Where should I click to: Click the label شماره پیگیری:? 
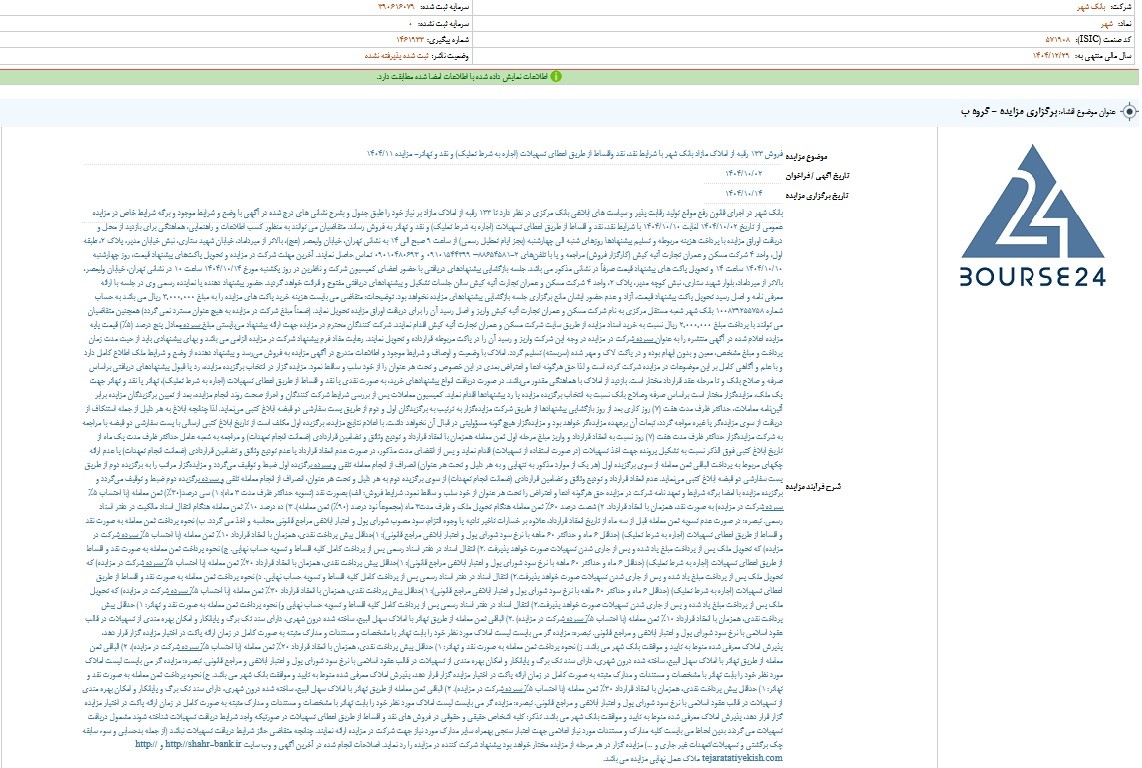[449, 39]
